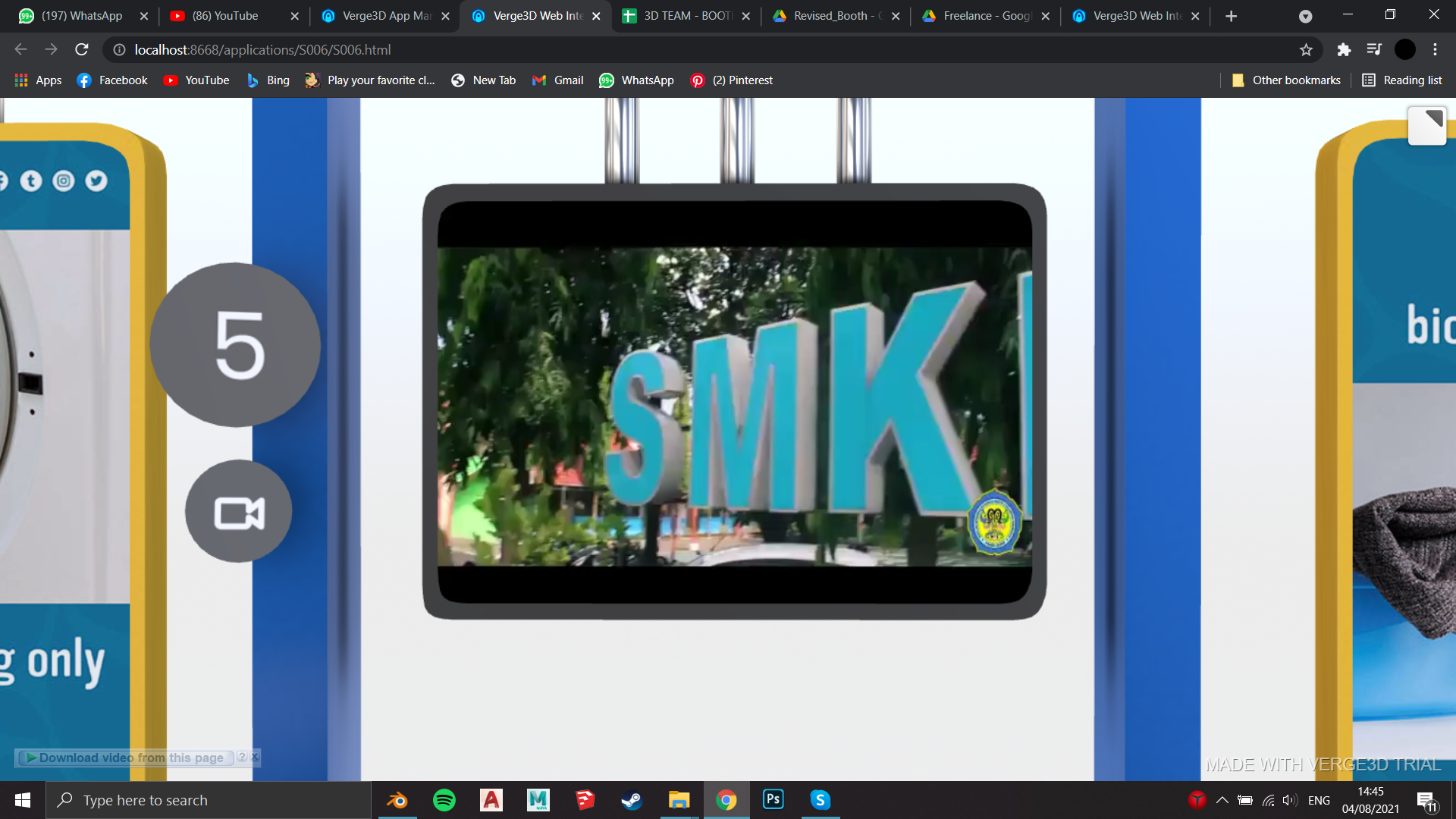The image size is (1456, 819).
Task: Close the Freelance Google Drive tab
Action: (1045, 16)
